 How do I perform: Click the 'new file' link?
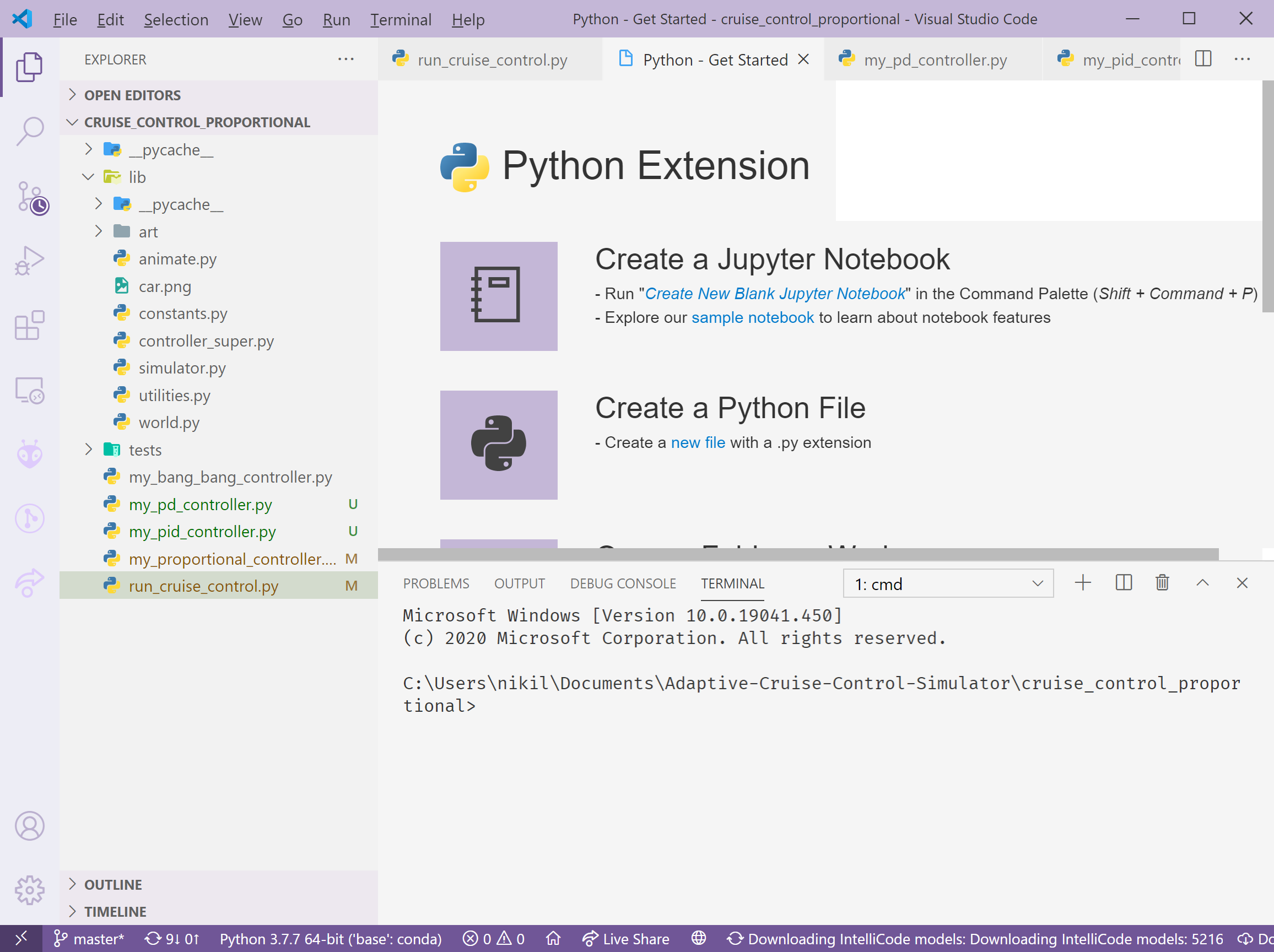pos(698,442)
